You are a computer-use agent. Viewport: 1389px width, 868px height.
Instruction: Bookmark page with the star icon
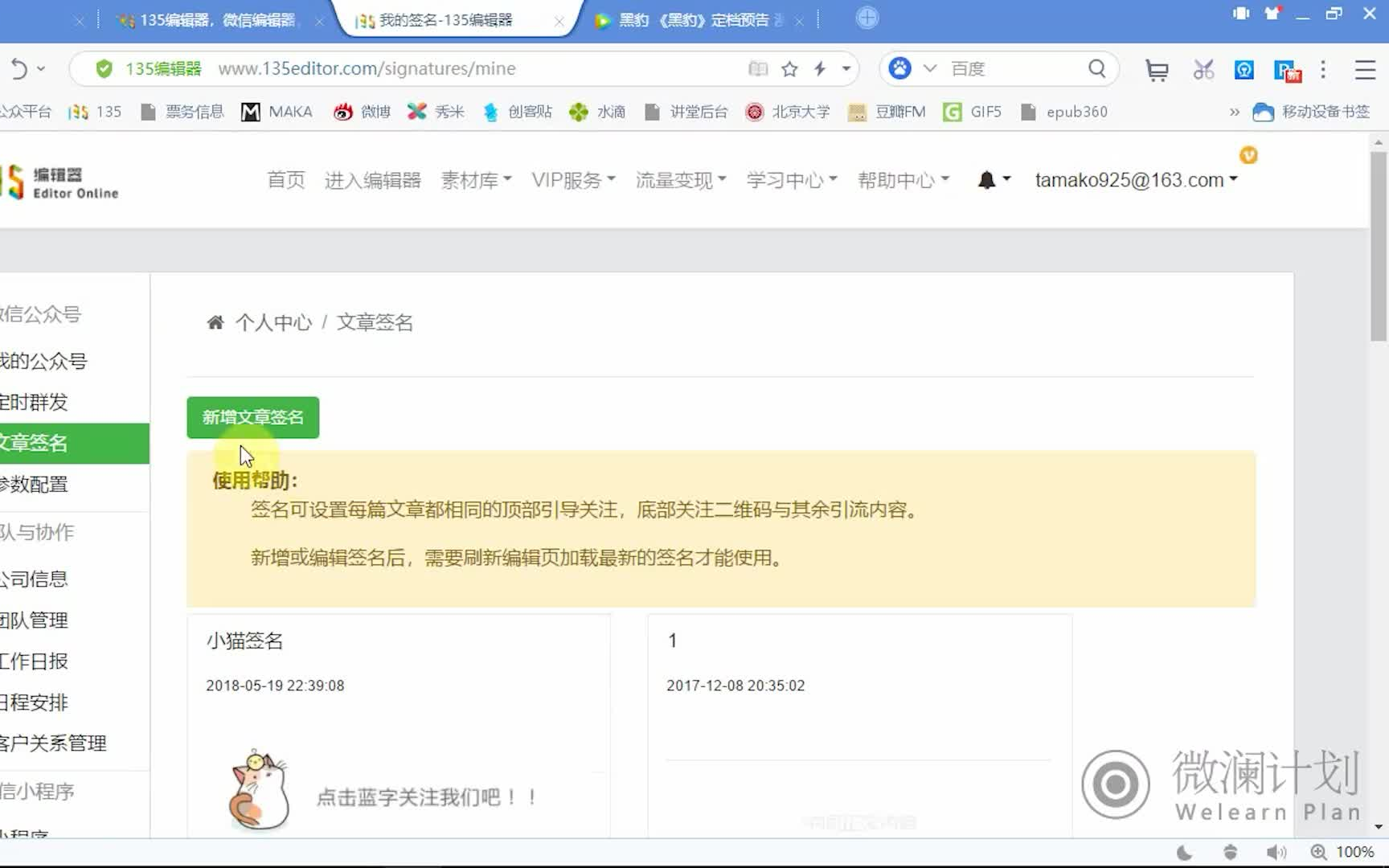[x=789, y=69]
